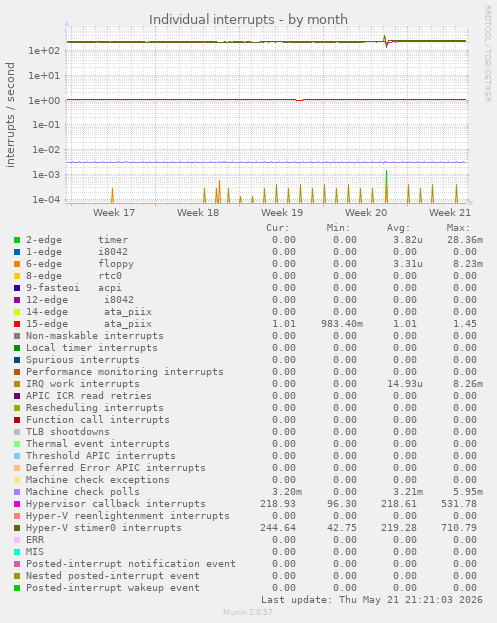Click the Munin 2.0.57 footer text
The image size is (497, 623).
248,612
